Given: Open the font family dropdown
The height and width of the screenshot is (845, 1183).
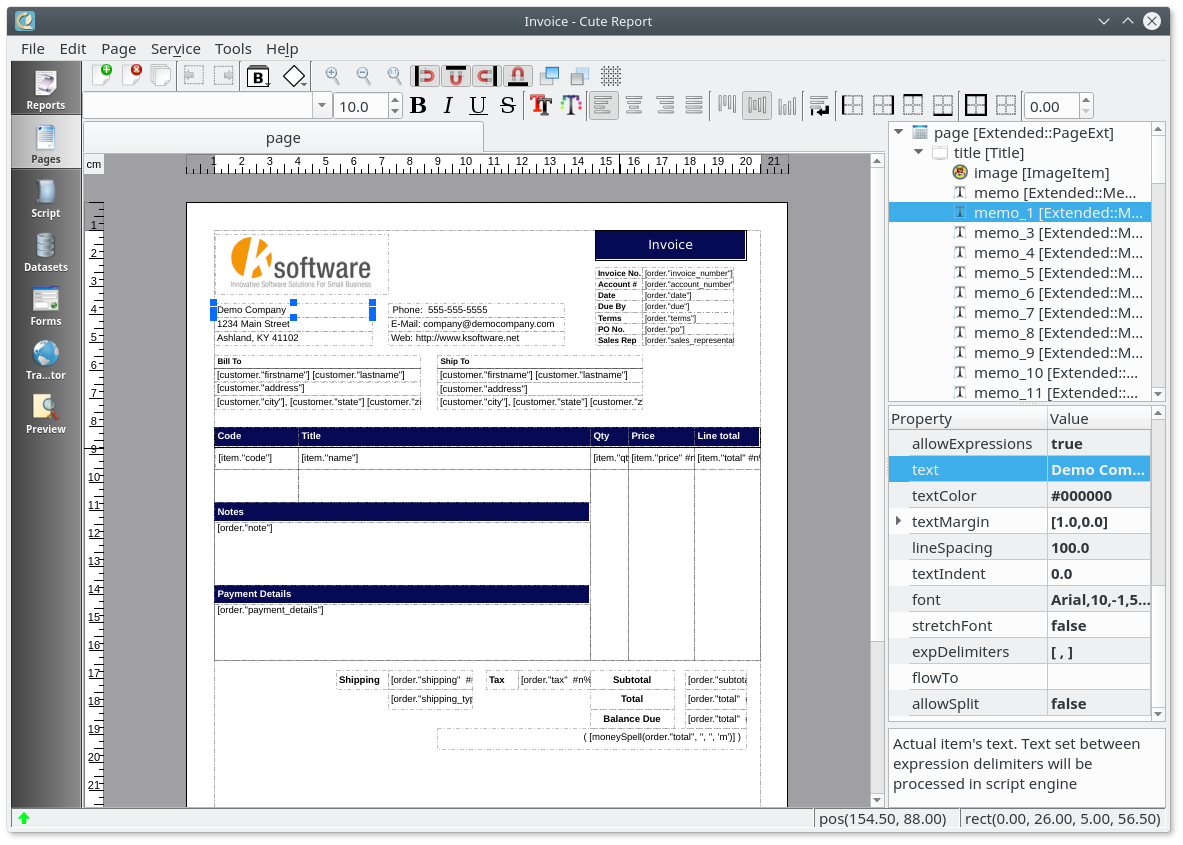Looking at the screenshot, I should (322, 106).
